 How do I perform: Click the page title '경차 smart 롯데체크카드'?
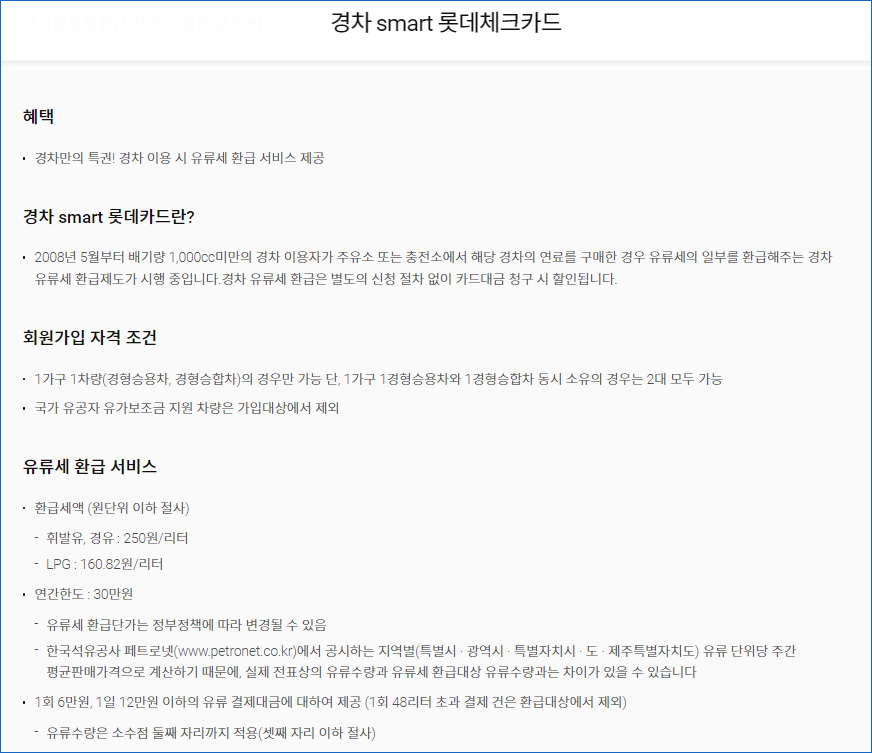tap(445, 23)
